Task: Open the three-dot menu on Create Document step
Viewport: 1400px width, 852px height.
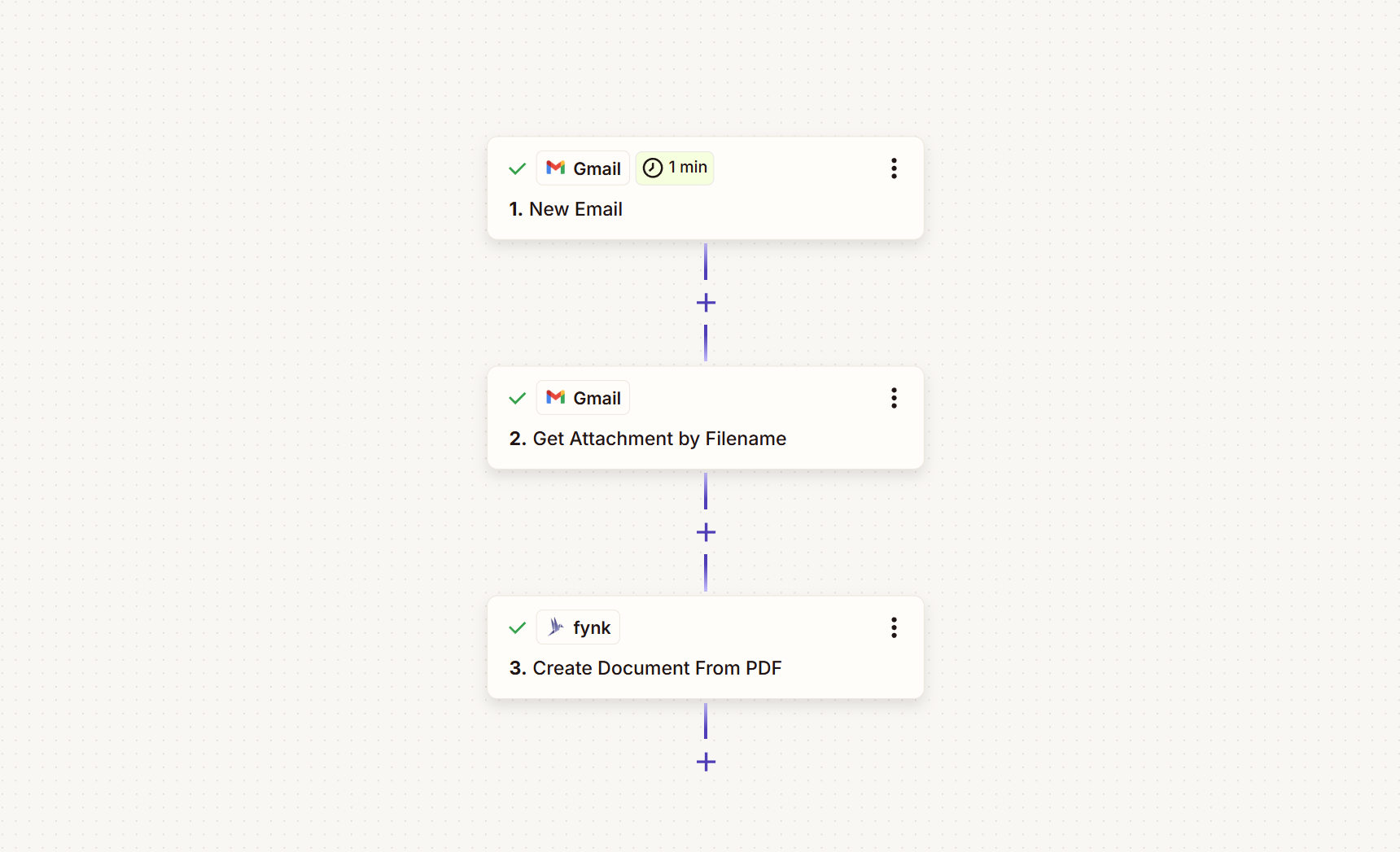Action: 894,627
